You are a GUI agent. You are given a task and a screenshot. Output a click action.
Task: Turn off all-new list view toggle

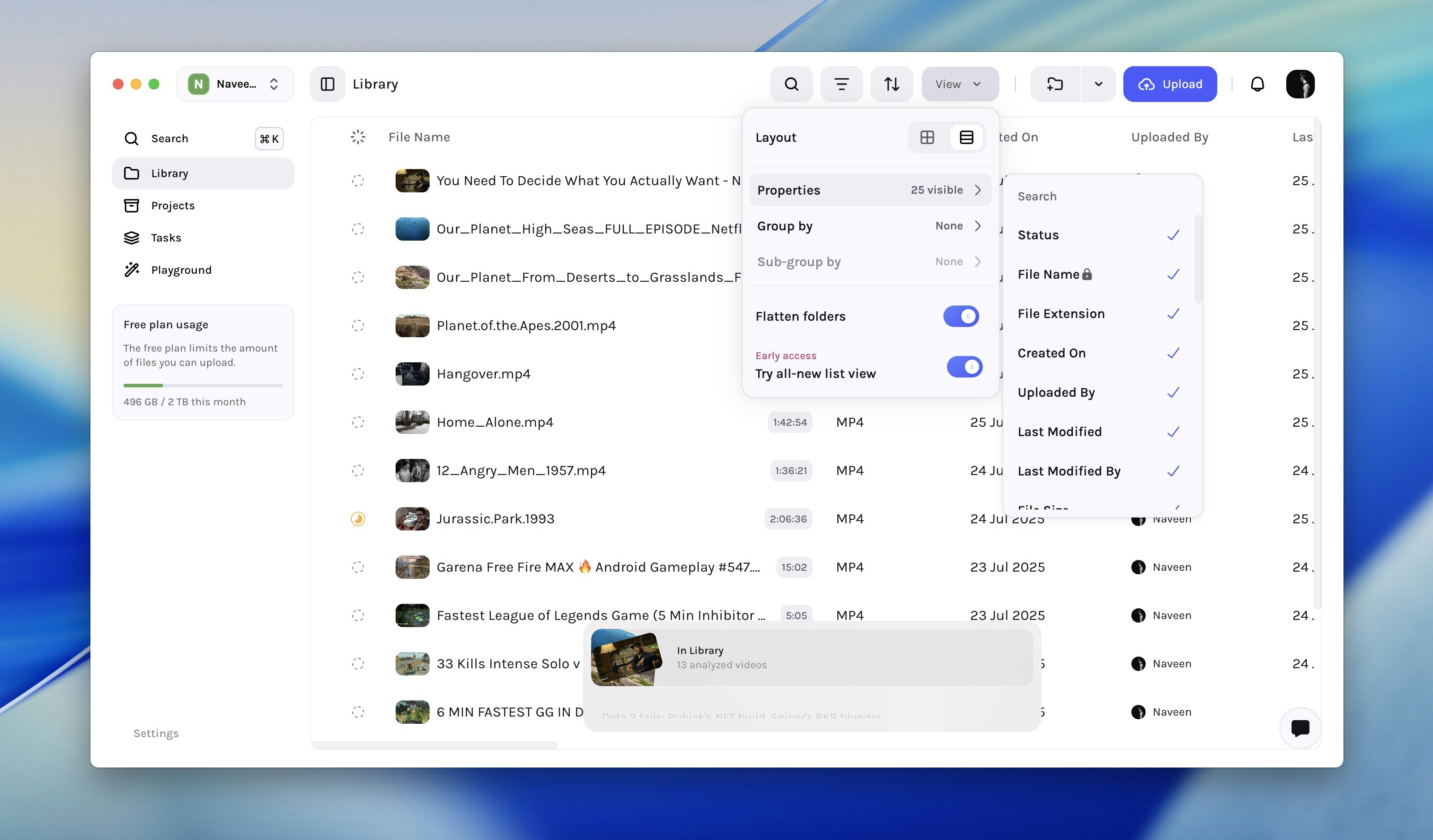(x=964, y=367)
